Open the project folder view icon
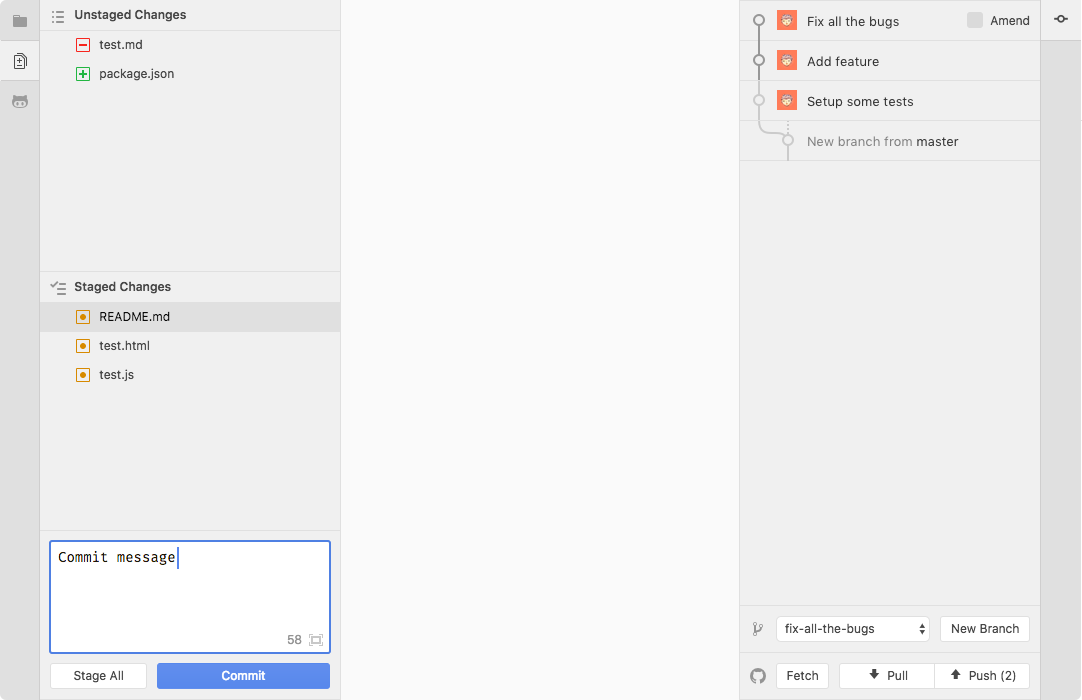 tap(20, 21)
